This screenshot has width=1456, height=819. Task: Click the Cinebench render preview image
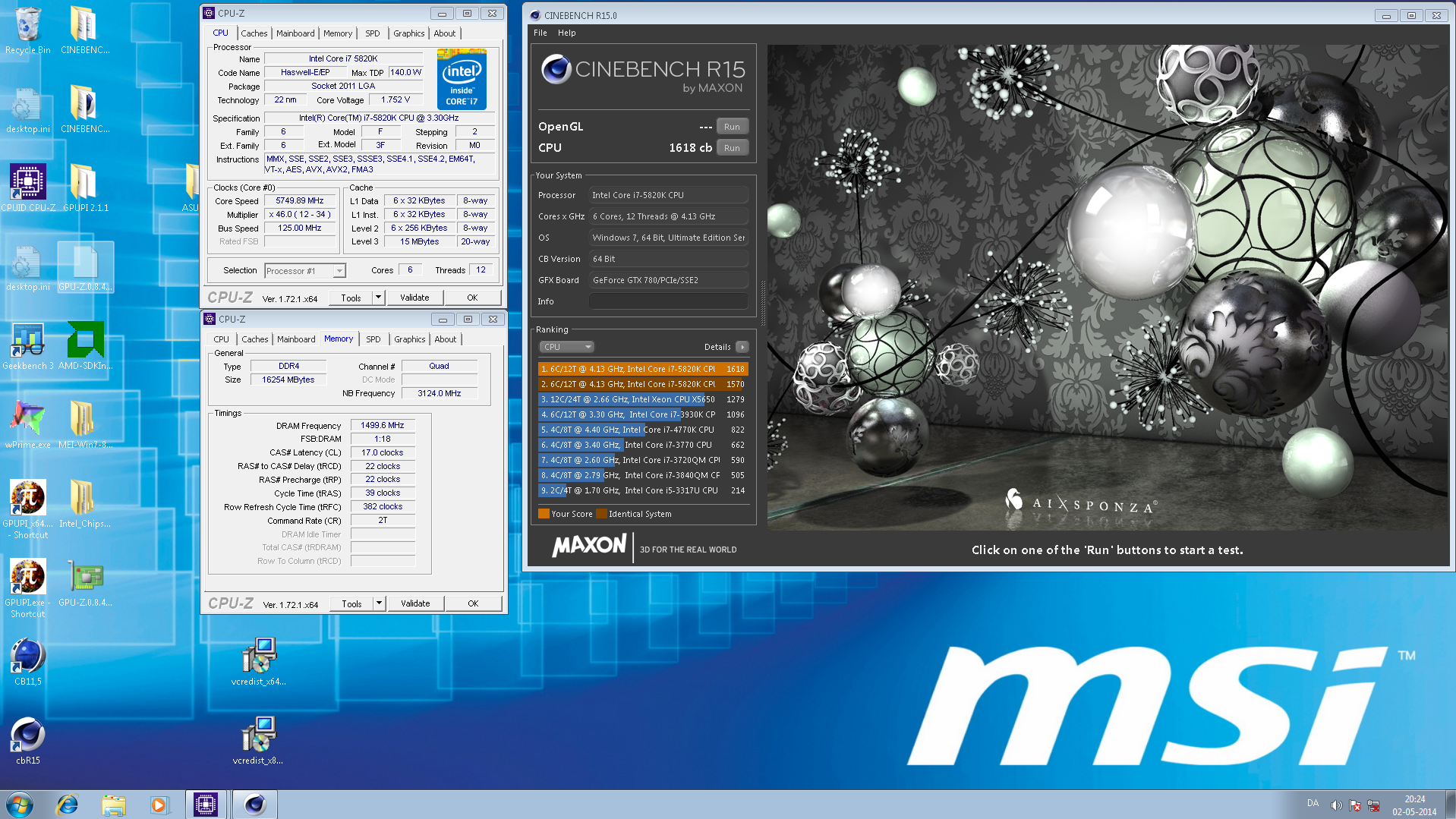click(1108, 287)
